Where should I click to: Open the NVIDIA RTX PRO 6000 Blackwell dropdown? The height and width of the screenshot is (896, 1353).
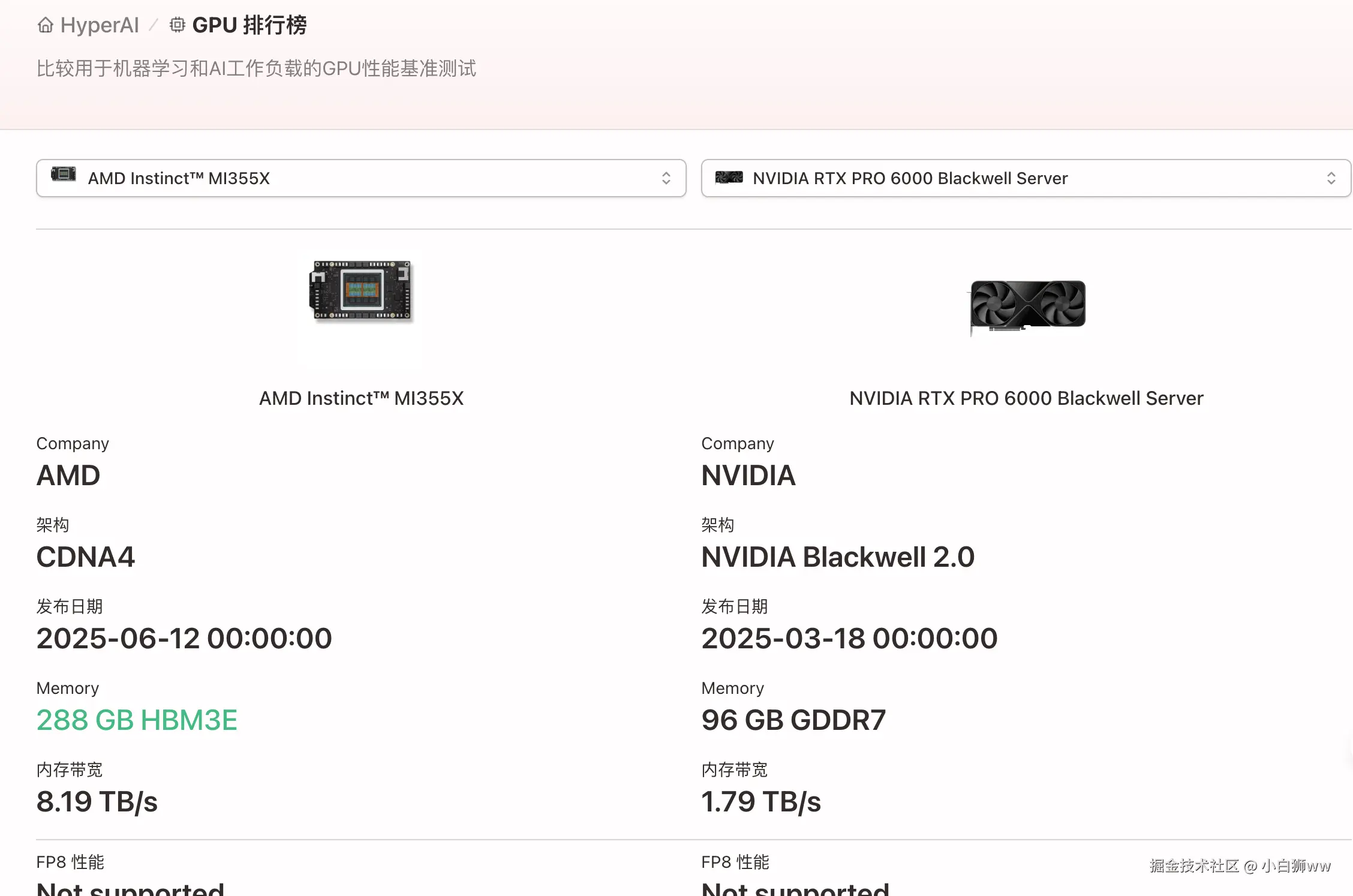[x=1020, y=178]
